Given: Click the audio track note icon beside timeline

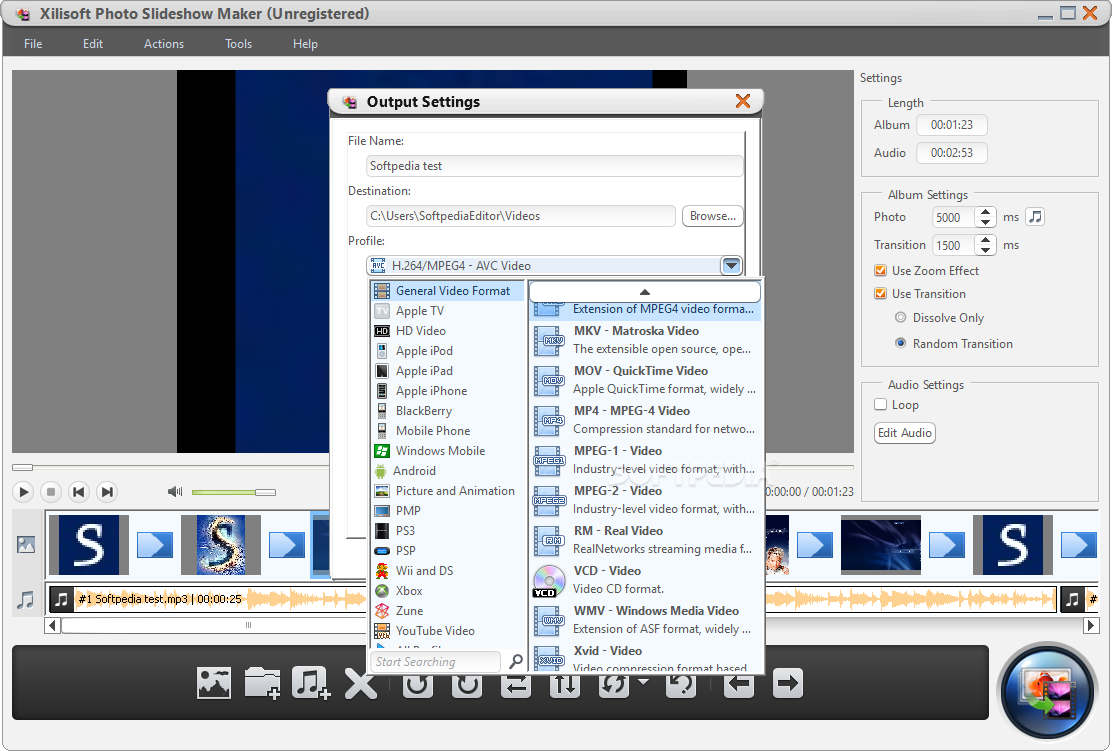Looking at the screenshot, I should coord(26,600).
